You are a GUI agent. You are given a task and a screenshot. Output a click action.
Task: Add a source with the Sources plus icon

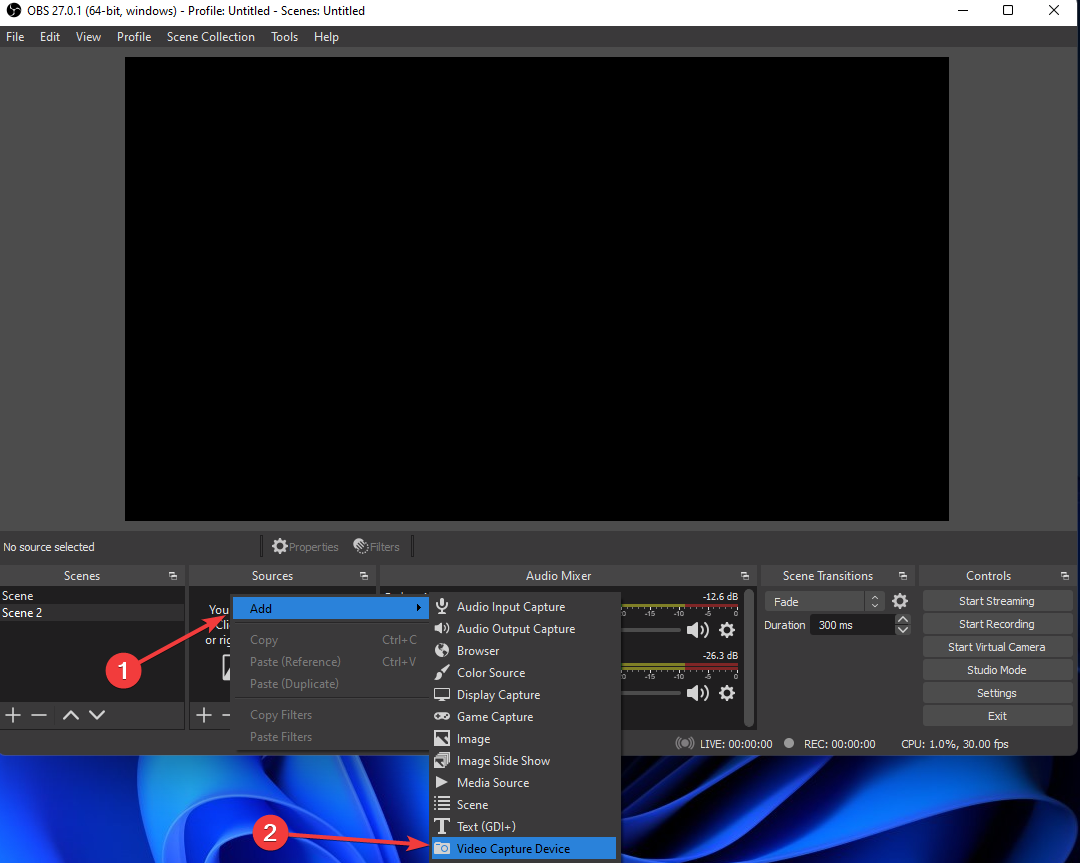pyautogui.click(x=204, y=715)
